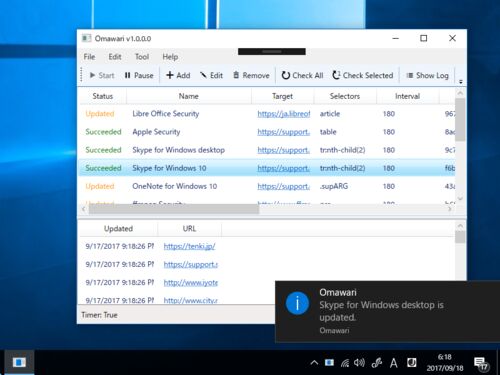This screenshot has width=500, height=375.
Task: Select the Apple Security row
Action: tap(267, 132)
